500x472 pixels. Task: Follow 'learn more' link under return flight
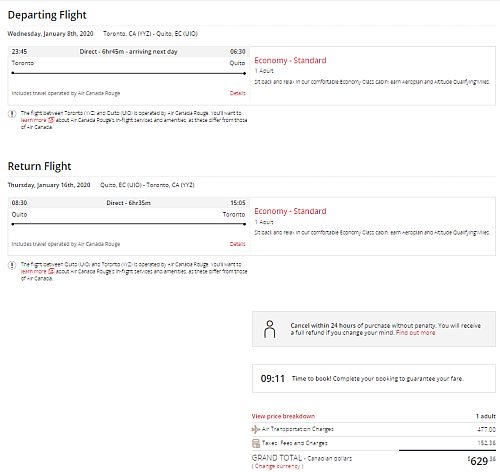click(x=33, y=271)
